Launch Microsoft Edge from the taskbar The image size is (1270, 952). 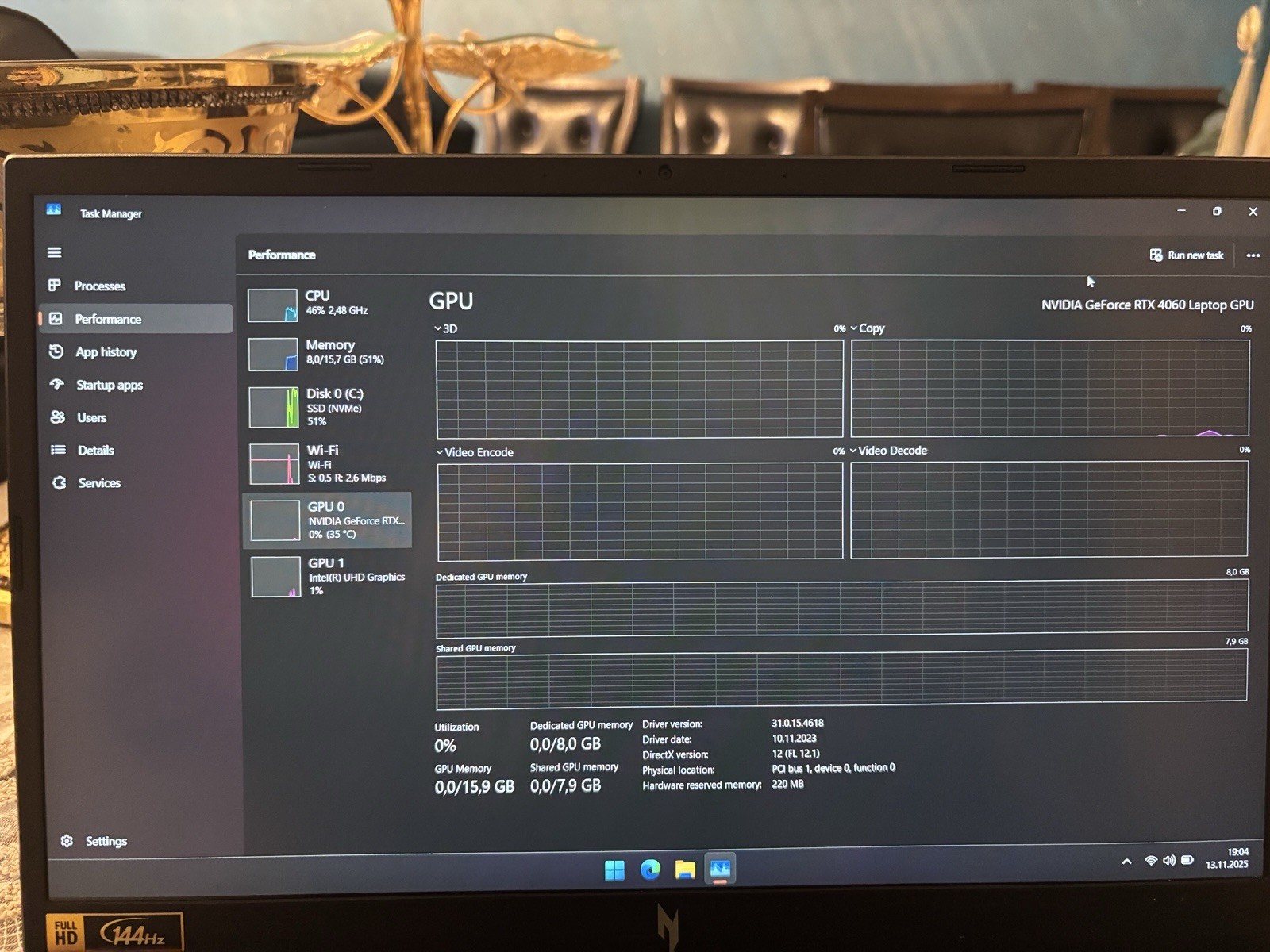650,870
